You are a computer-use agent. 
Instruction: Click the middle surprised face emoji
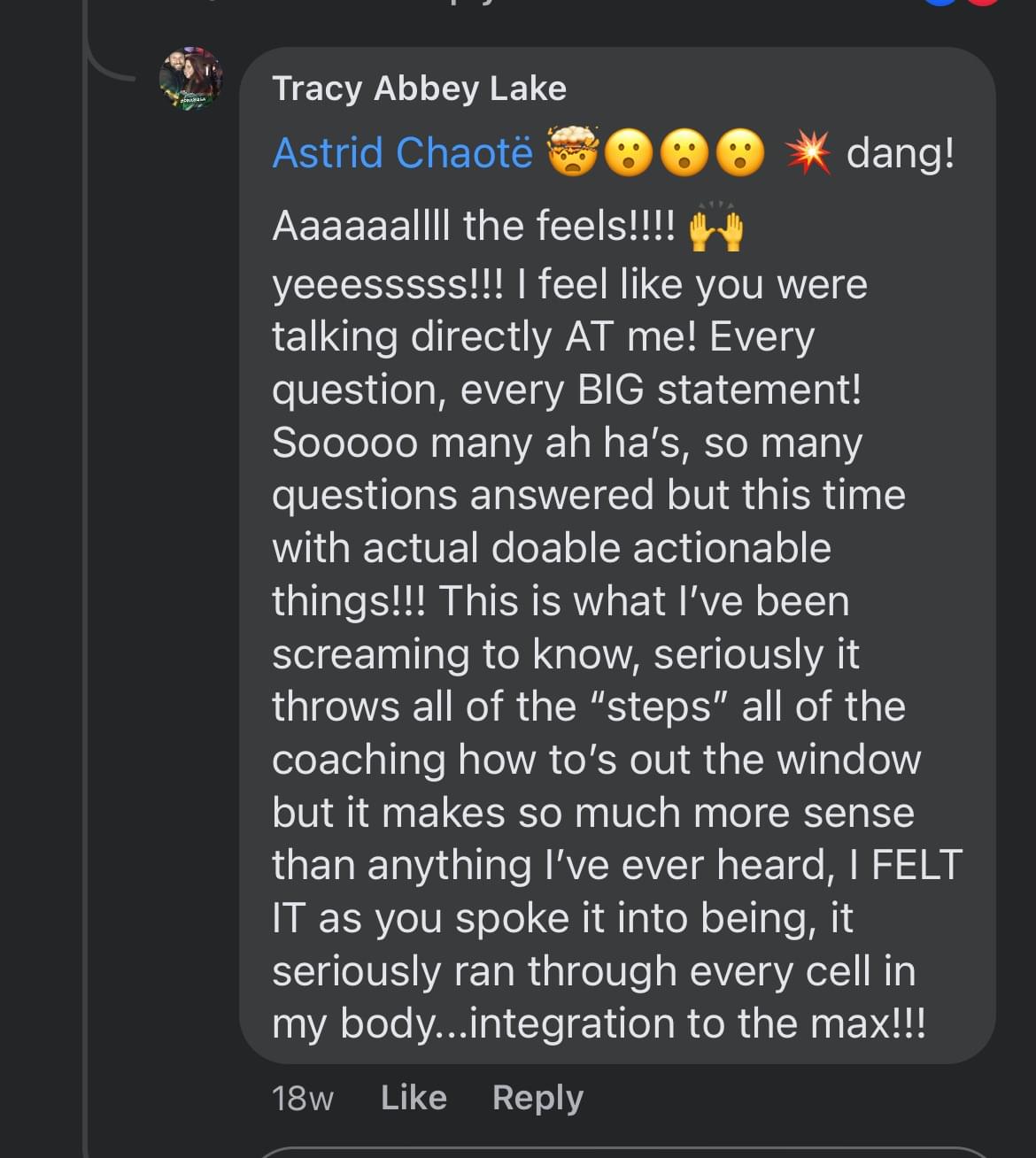point(684,153)
